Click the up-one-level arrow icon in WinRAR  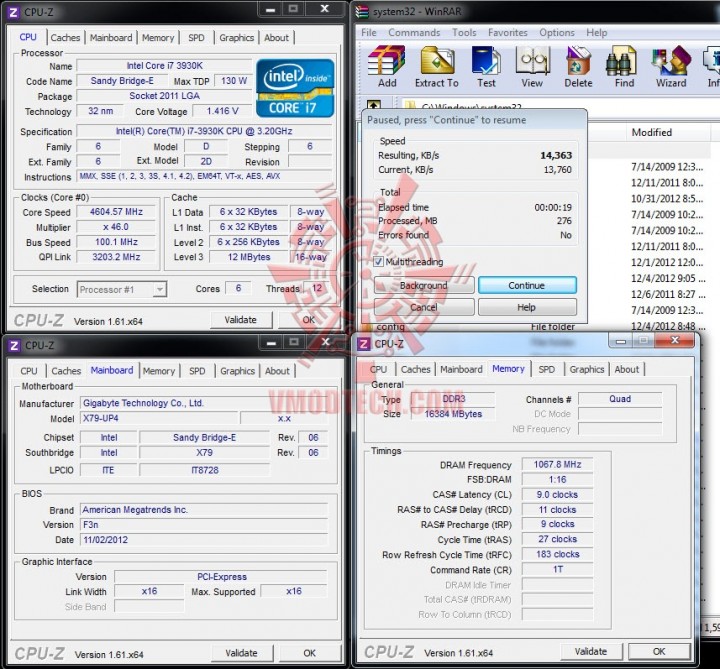[x=374, y=105]
